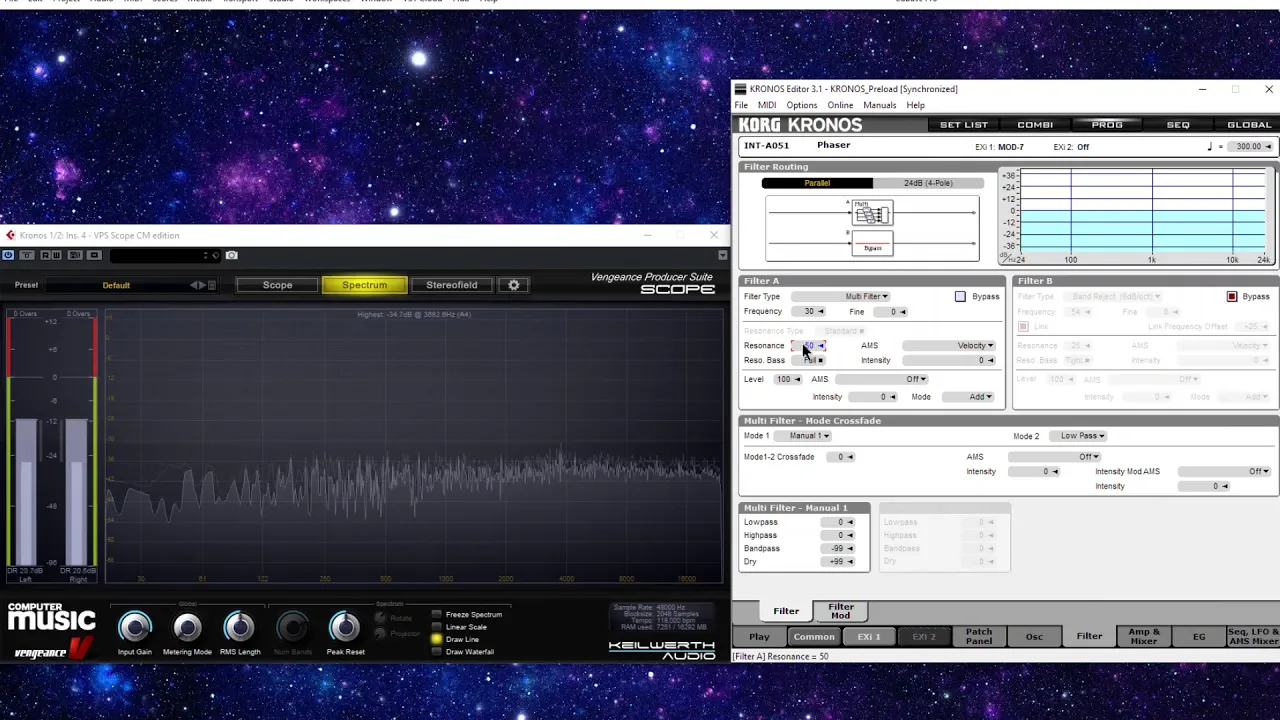Click the Num Bands knob
Image resolution: width=1280 pixels, height=720 pixels.
click(x=292, y=627)
